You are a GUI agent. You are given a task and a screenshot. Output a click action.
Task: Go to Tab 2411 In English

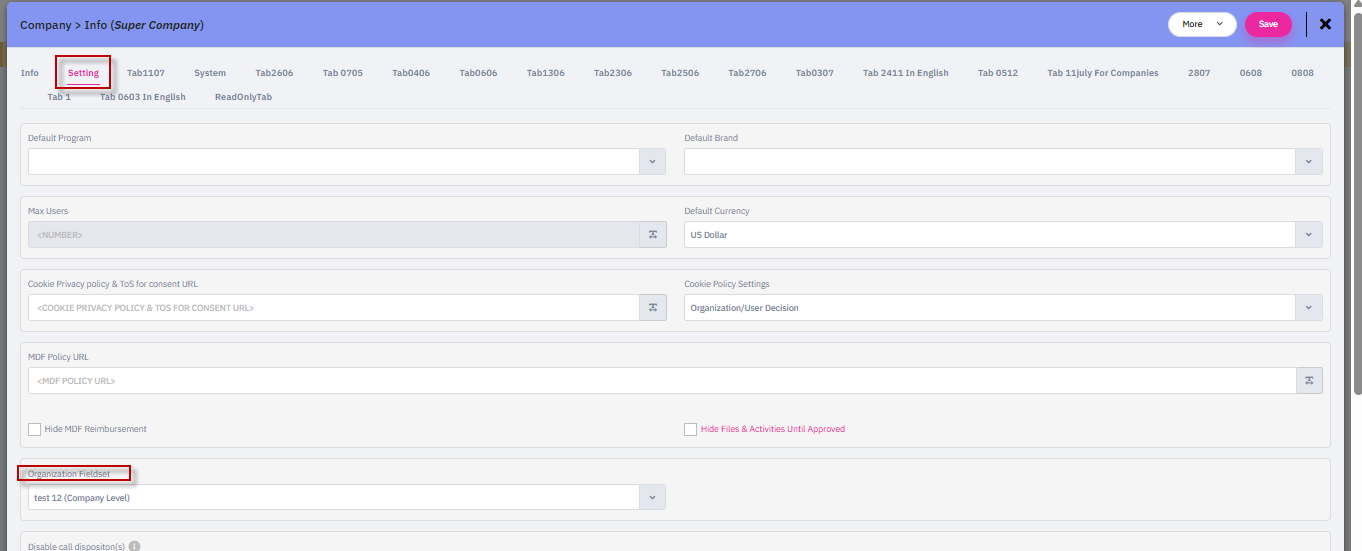[905, 73]
